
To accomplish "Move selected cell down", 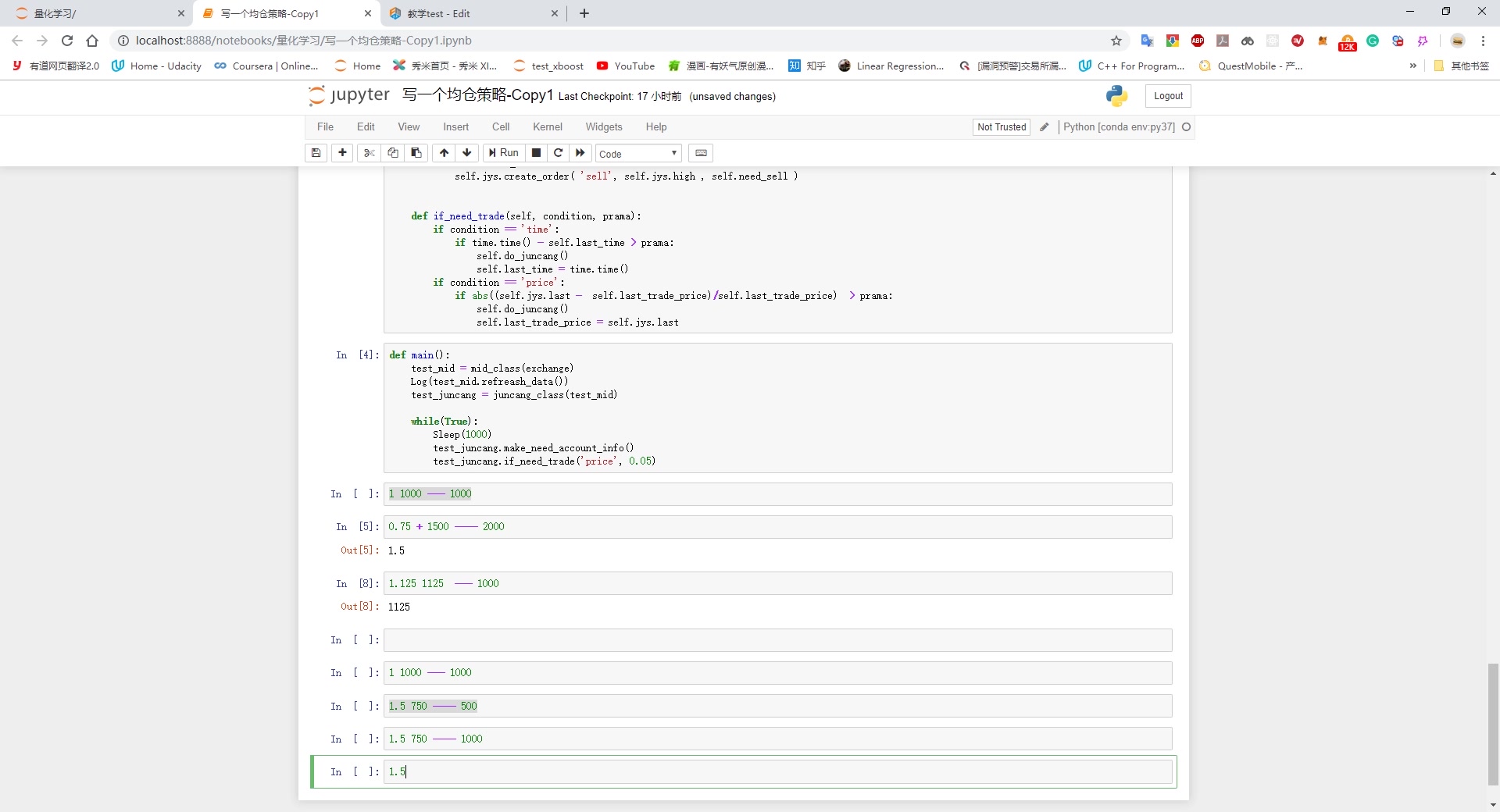I will coord(467,153).
